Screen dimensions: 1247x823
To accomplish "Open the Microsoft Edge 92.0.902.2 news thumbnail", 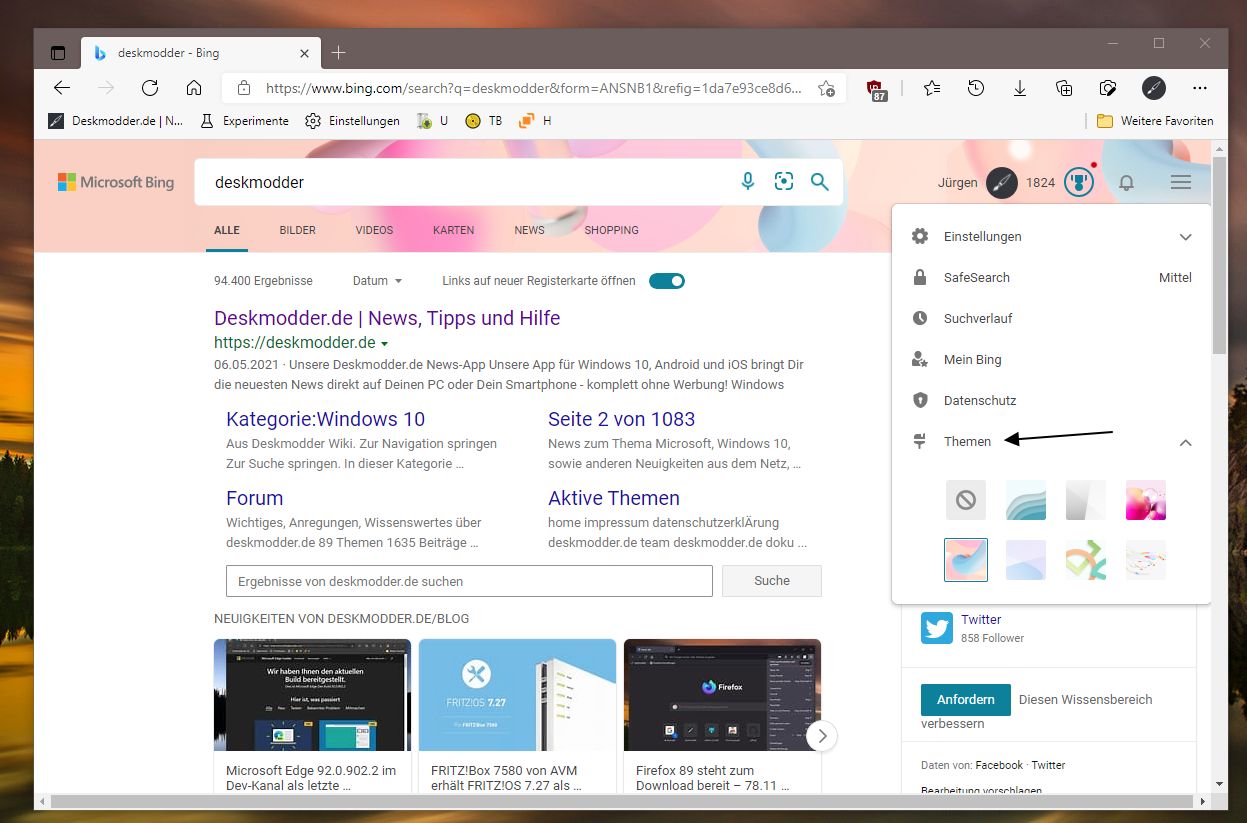I will 312,695.
